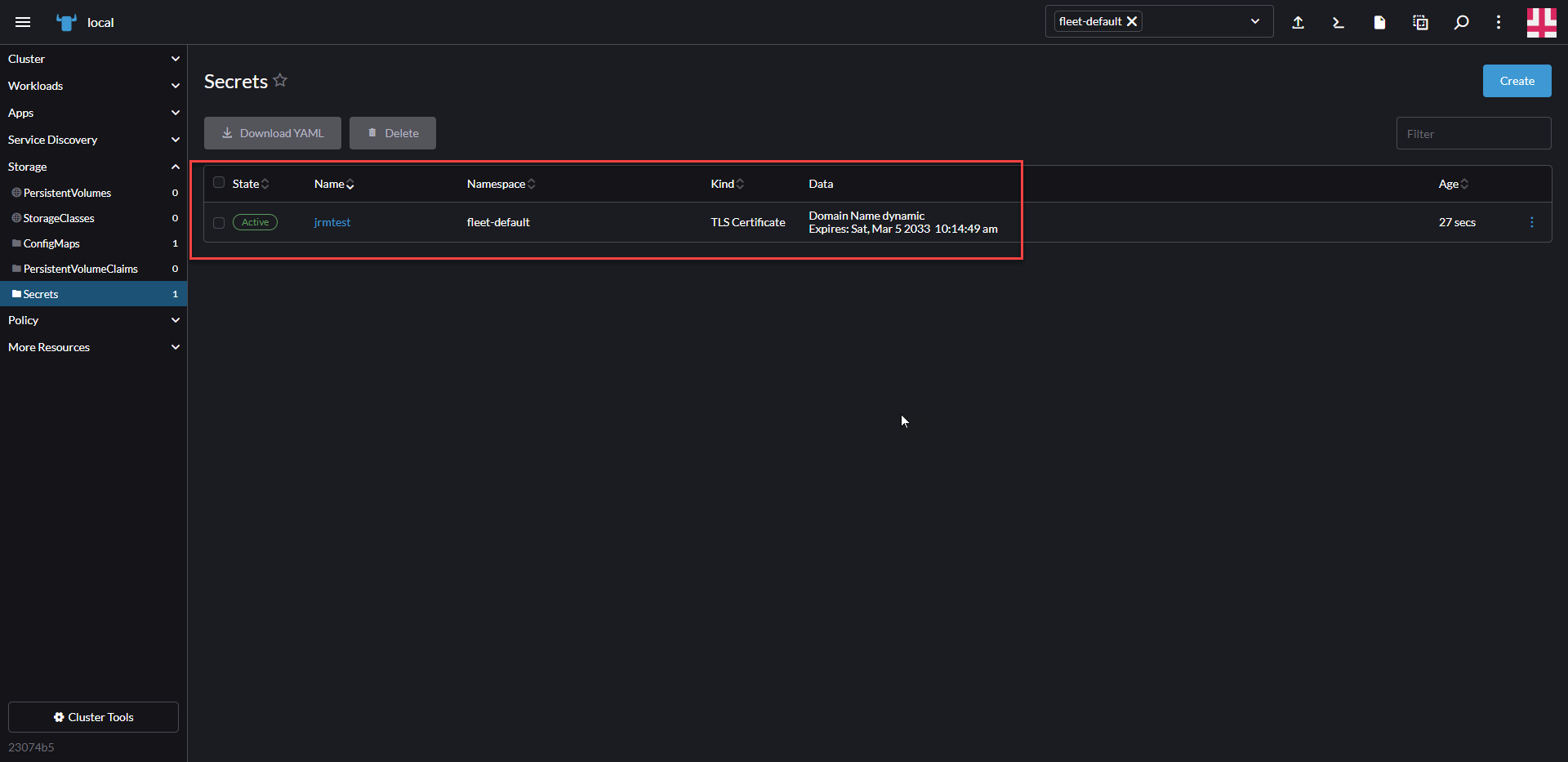
Task: Open the hamburger navigation menu
Action: [23, 22]
